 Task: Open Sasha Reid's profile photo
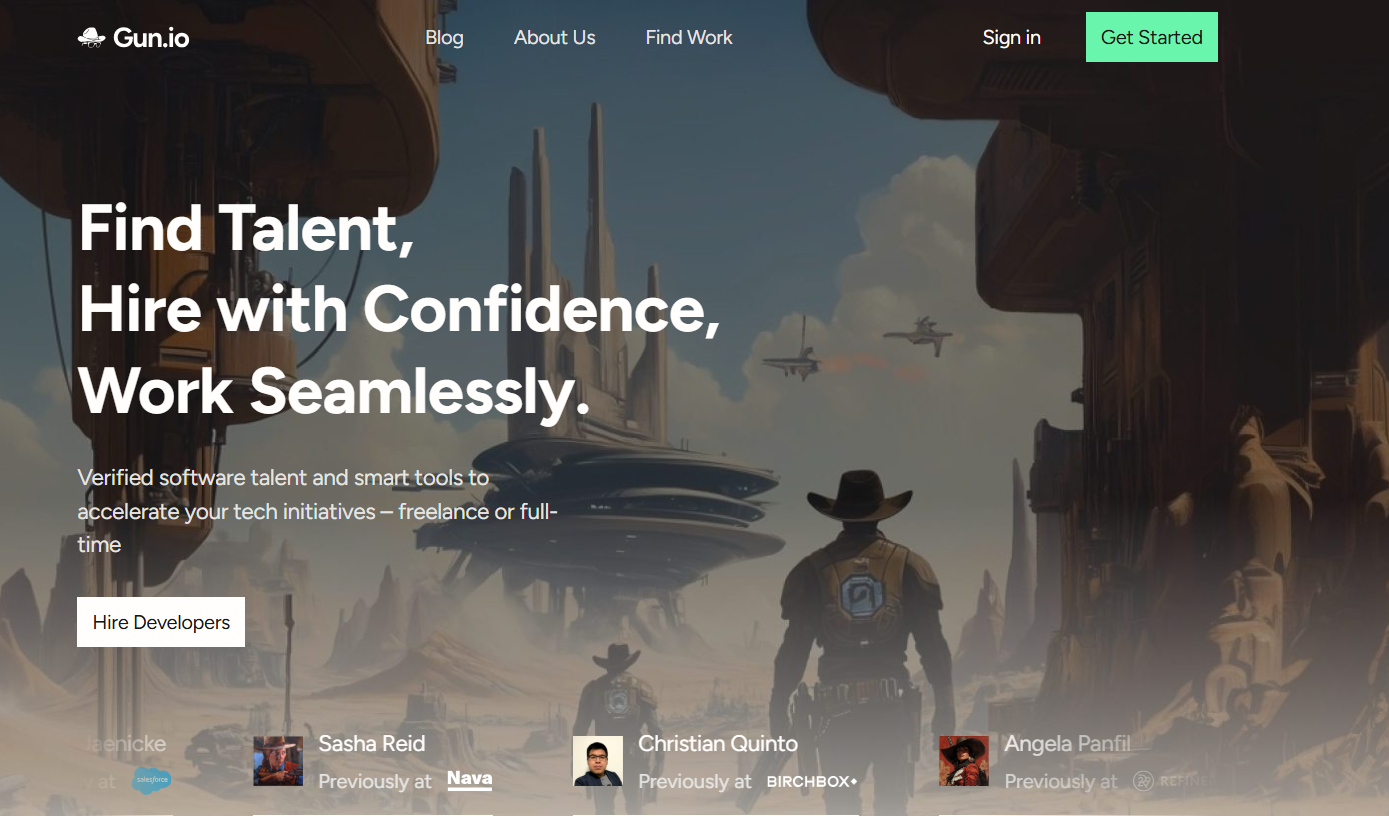pos(277,761)
